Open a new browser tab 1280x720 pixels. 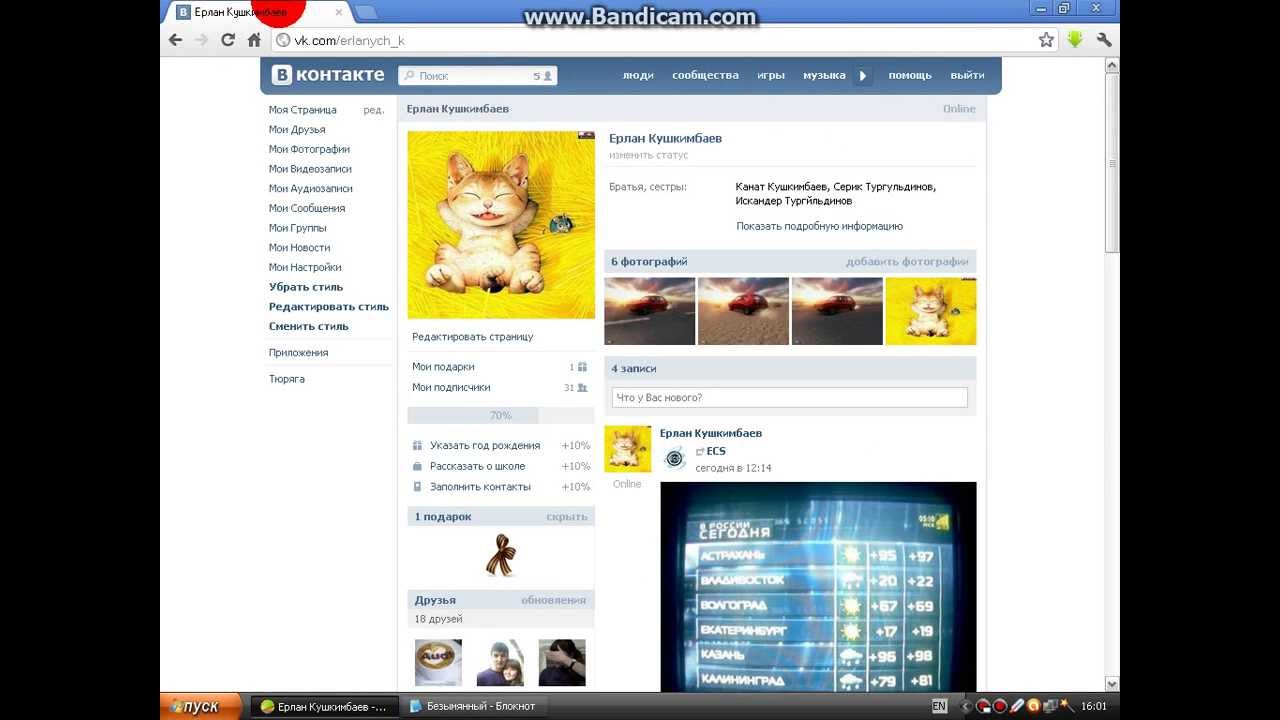click(x=366, y=12)
